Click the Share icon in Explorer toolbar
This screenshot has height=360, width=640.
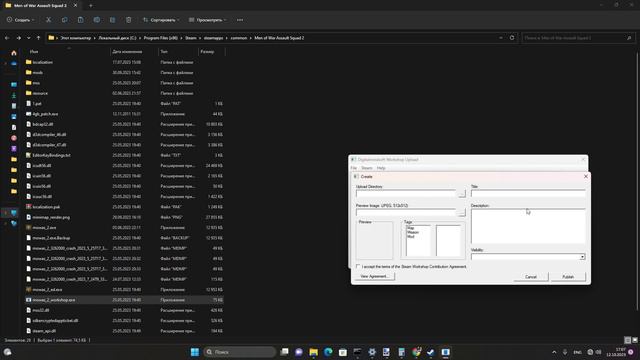click(112, 20)
